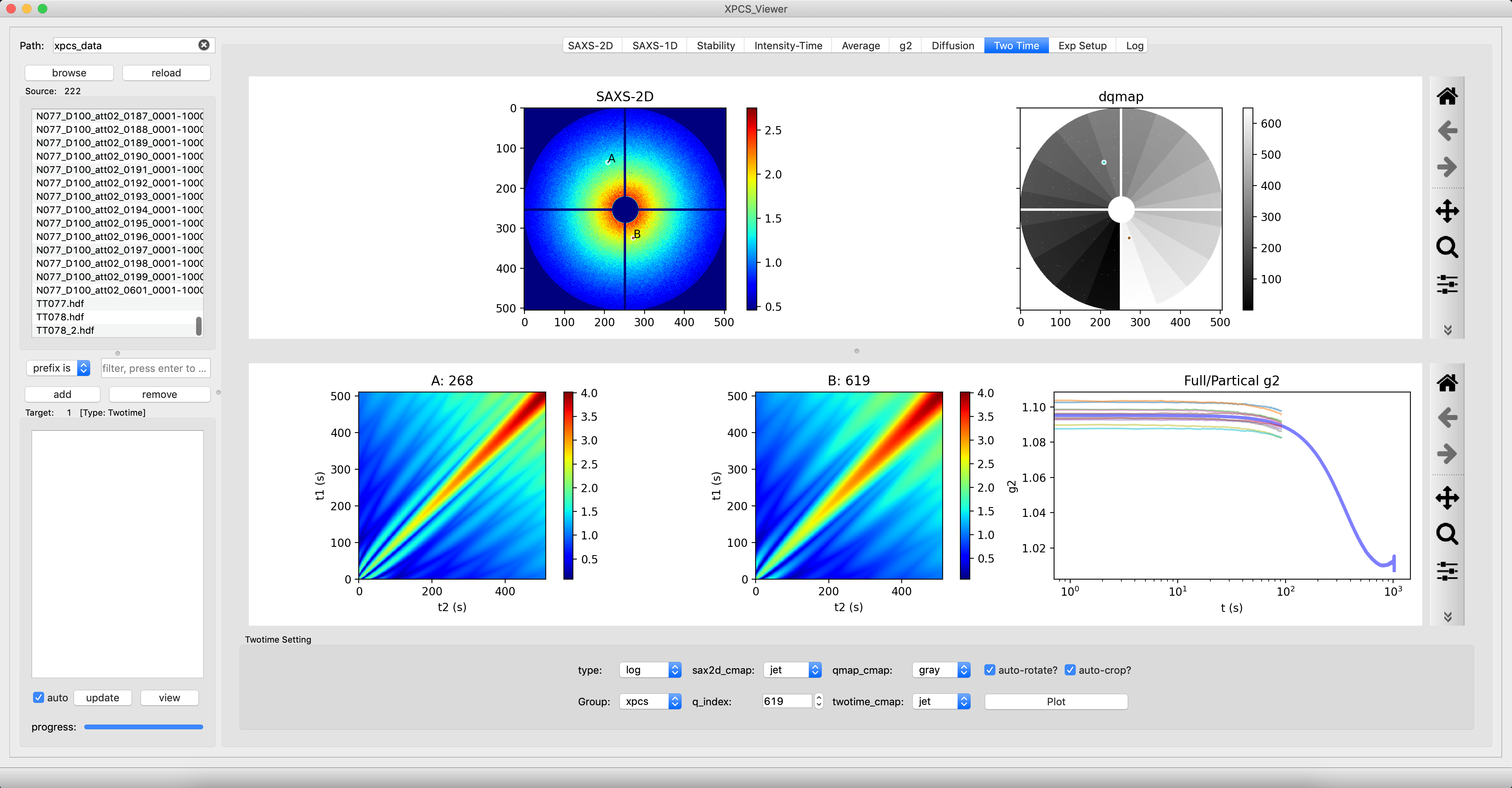Open the sax2d_cmap jet dropdown
The height and width of the screenshot is (788, 1512).
coord(792,670)
